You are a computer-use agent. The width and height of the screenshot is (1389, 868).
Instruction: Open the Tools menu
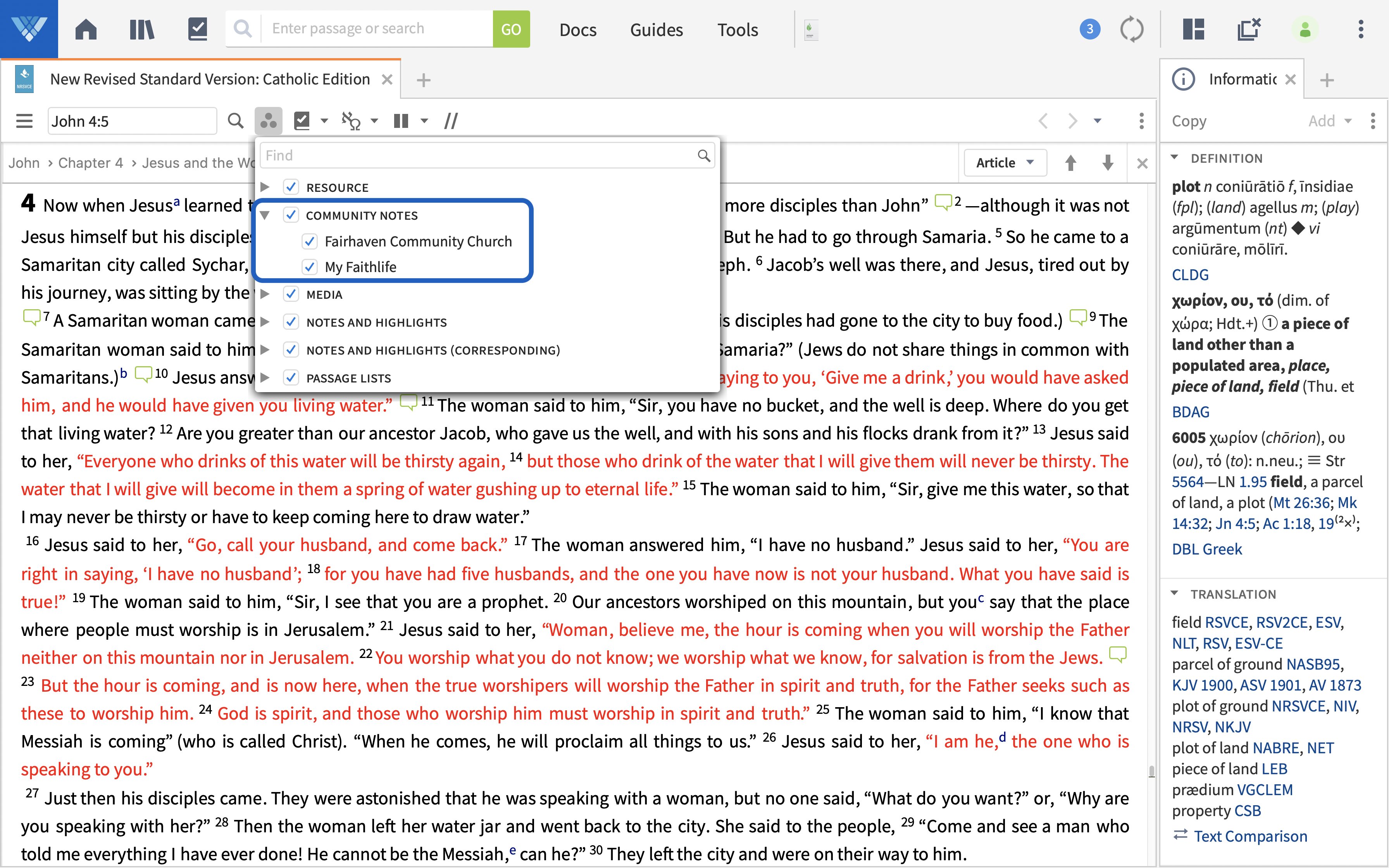[738, 29]
